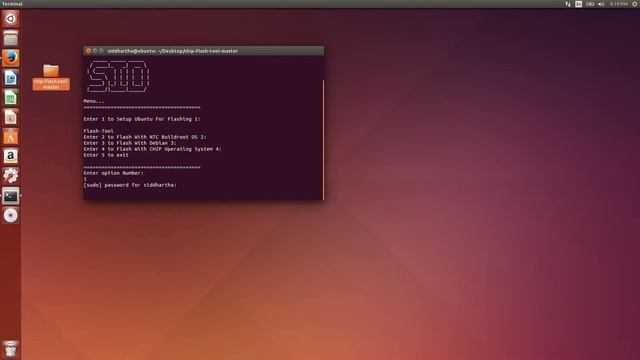Open the DVD disc in the launcher

tap(11, 216)
